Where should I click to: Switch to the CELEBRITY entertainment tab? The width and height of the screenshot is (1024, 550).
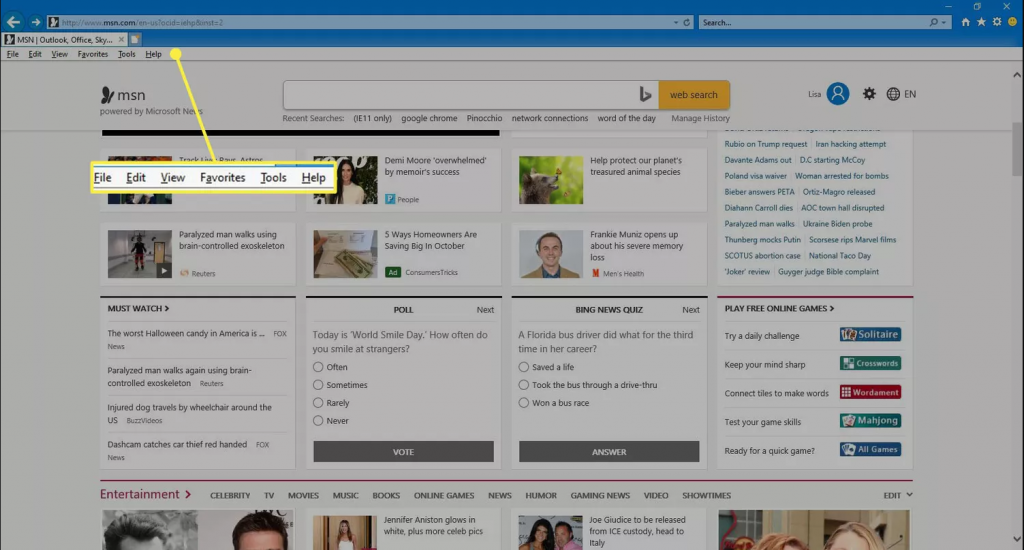[230, 496]
